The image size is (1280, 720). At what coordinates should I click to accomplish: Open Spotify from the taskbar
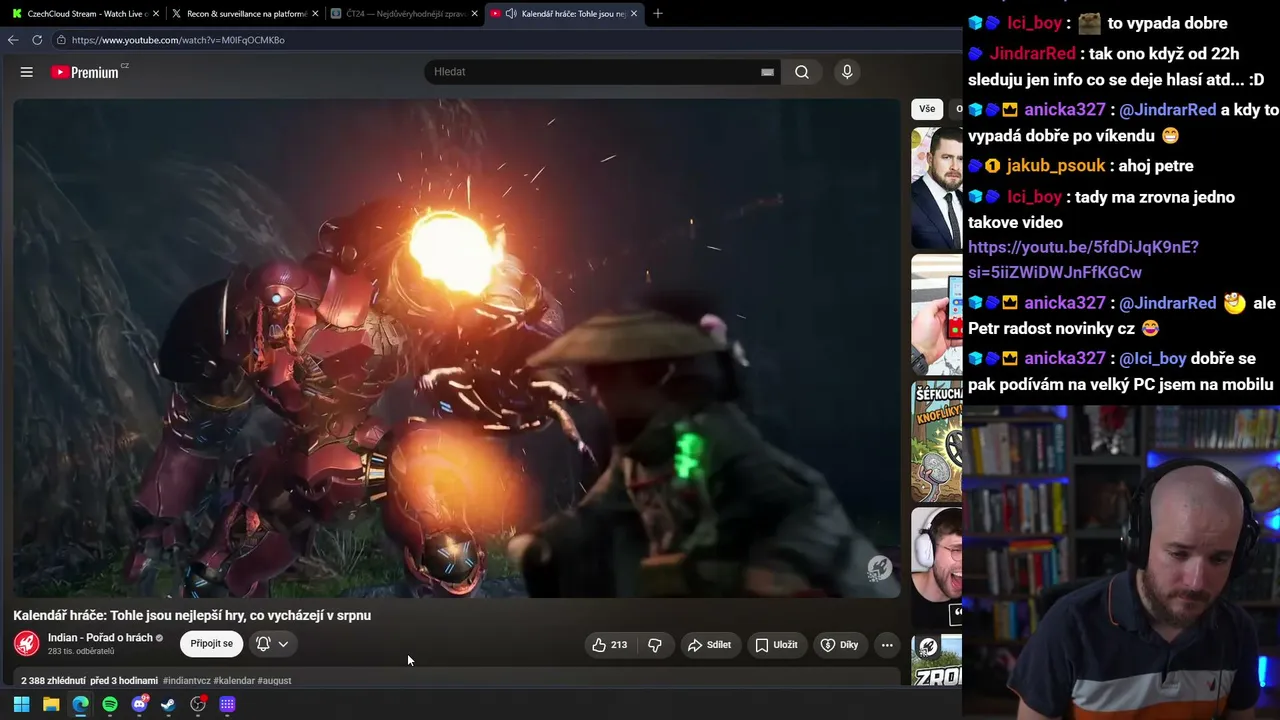(x=110, y=704)
